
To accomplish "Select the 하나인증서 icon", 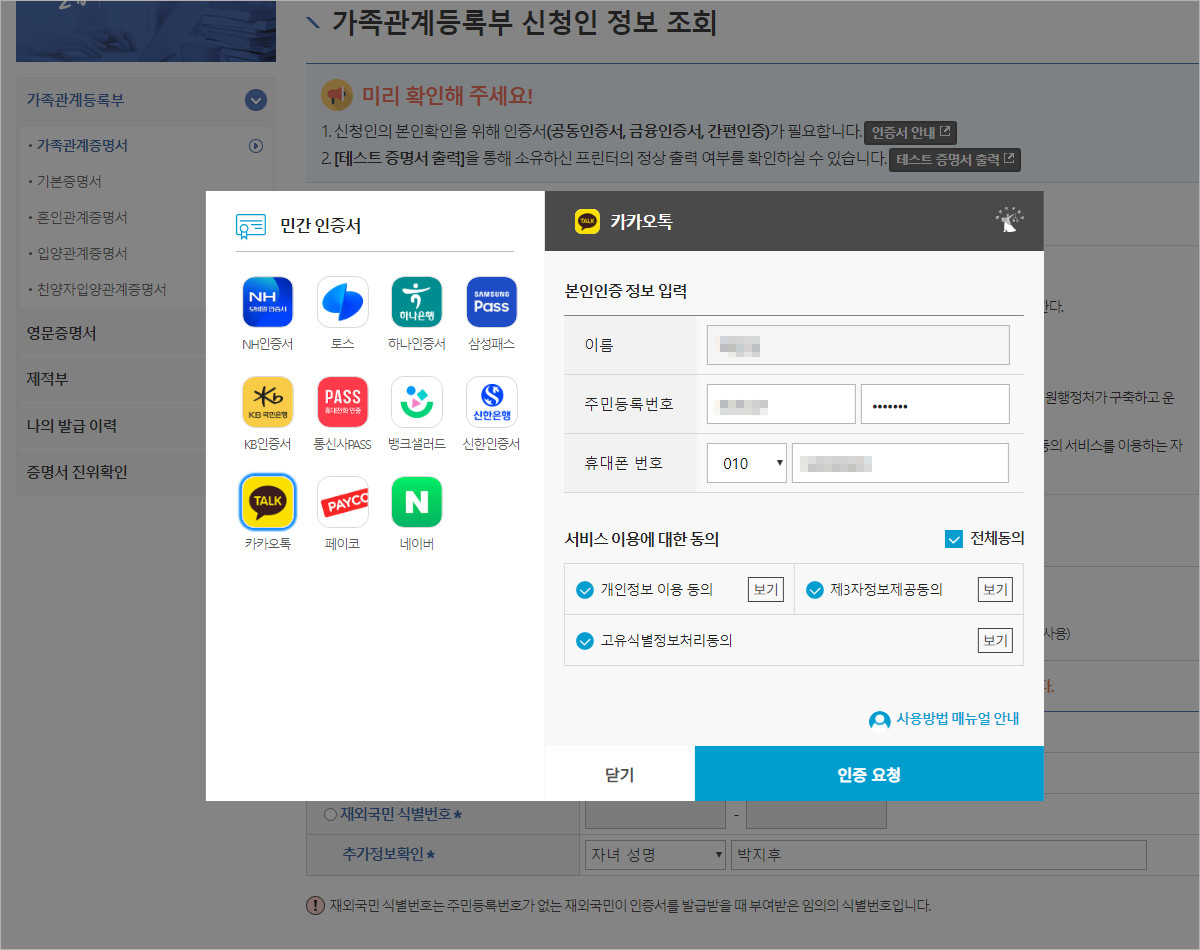I will point(417,302).
